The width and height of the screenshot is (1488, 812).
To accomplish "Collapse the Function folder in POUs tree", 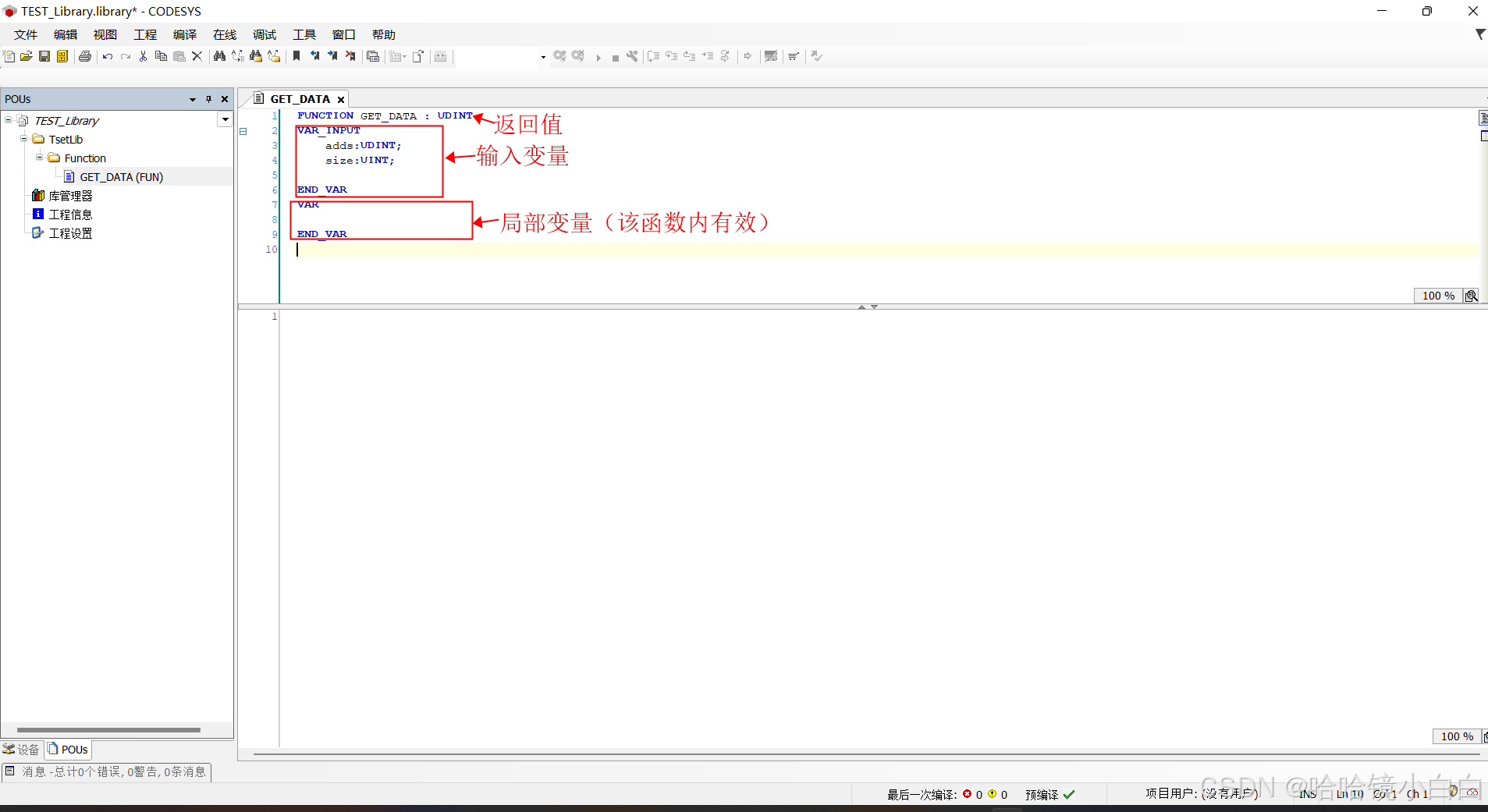I will [x=39, y=158].
